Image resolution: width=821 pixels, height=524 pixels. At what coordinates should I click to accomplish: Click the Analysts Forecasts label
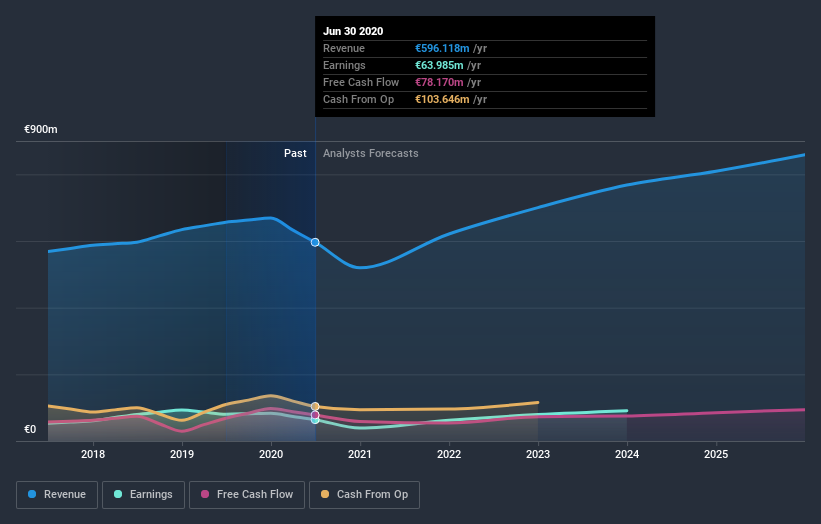tap(371, 153)
